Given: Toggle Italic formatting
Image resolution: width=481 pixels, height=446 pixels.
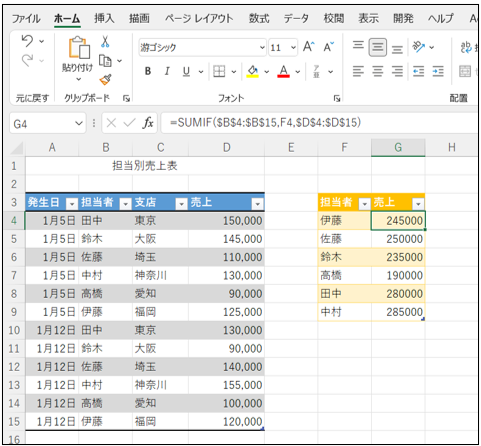Looking at the screenshot, I should coord(167,71).
